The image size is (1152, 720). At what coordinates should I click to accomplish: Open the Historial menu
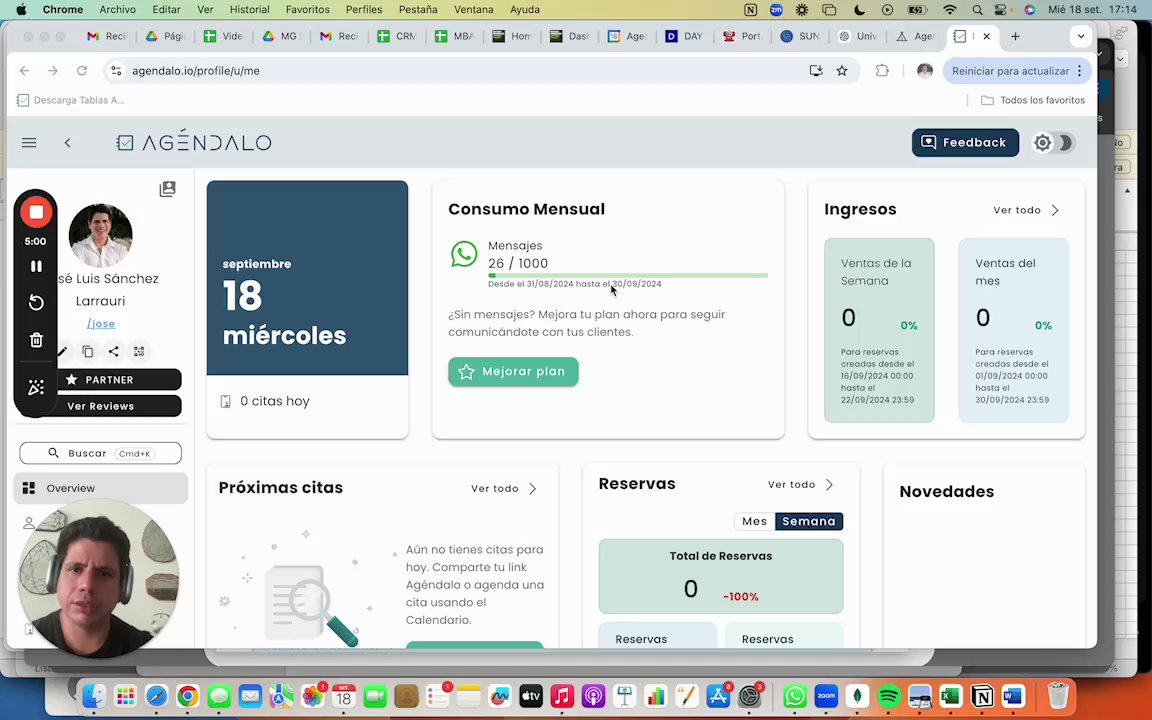click(250, 10)
